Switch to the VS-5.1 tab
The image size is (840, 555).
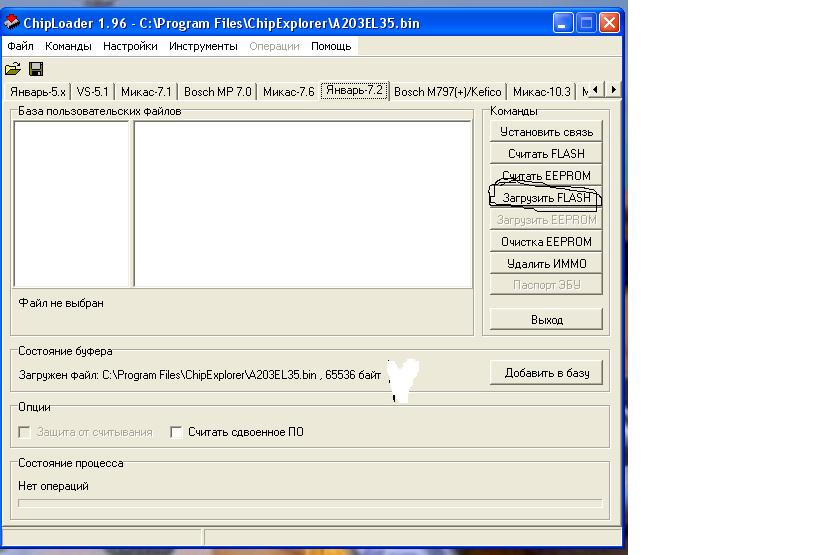tap(92, 92)
